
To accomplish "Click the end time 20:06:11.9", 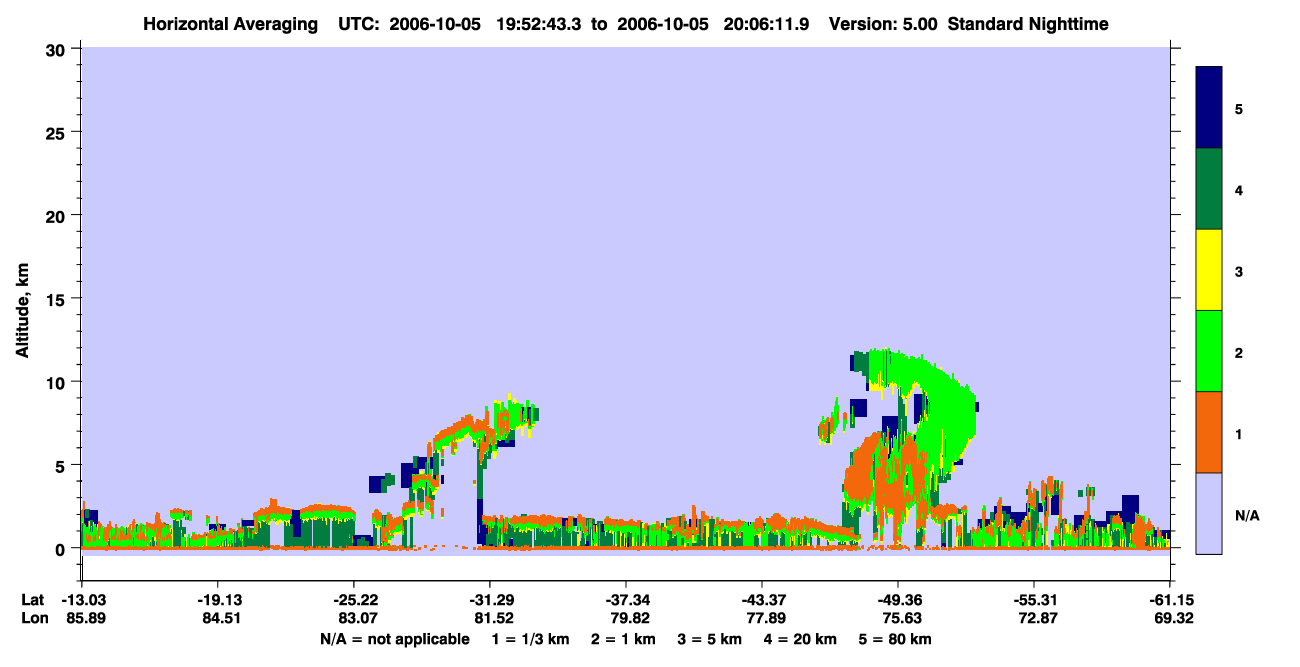I will pos(768,23).
